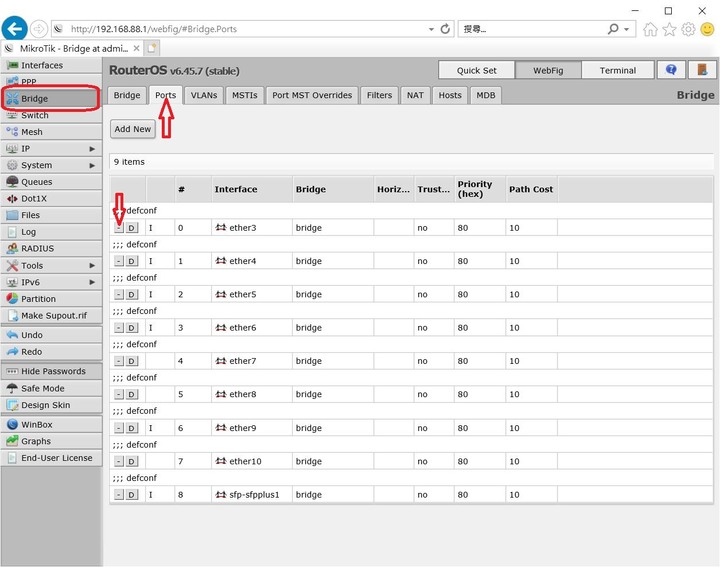Click the Redo action
This screenshot has height=567, width=720.
coord(51,352)
